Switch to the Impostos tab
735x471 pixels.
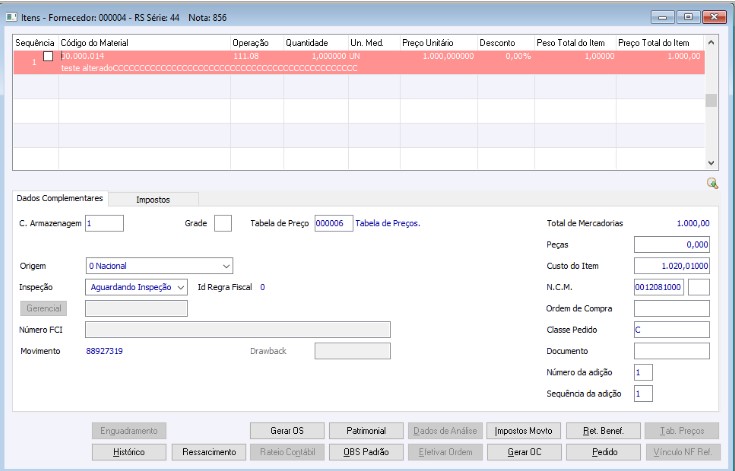[x=153, y=199]
